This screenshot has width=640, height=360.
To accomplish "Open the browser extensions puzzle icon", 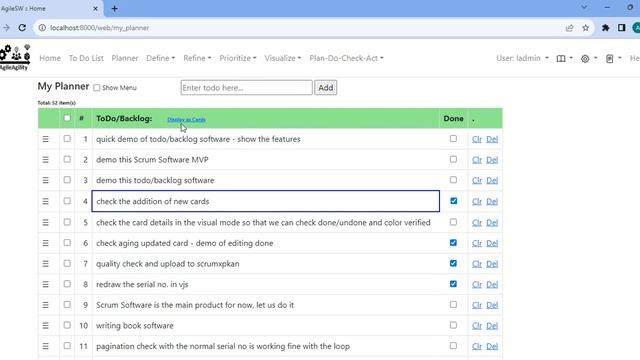I will (x=606, y=28).
